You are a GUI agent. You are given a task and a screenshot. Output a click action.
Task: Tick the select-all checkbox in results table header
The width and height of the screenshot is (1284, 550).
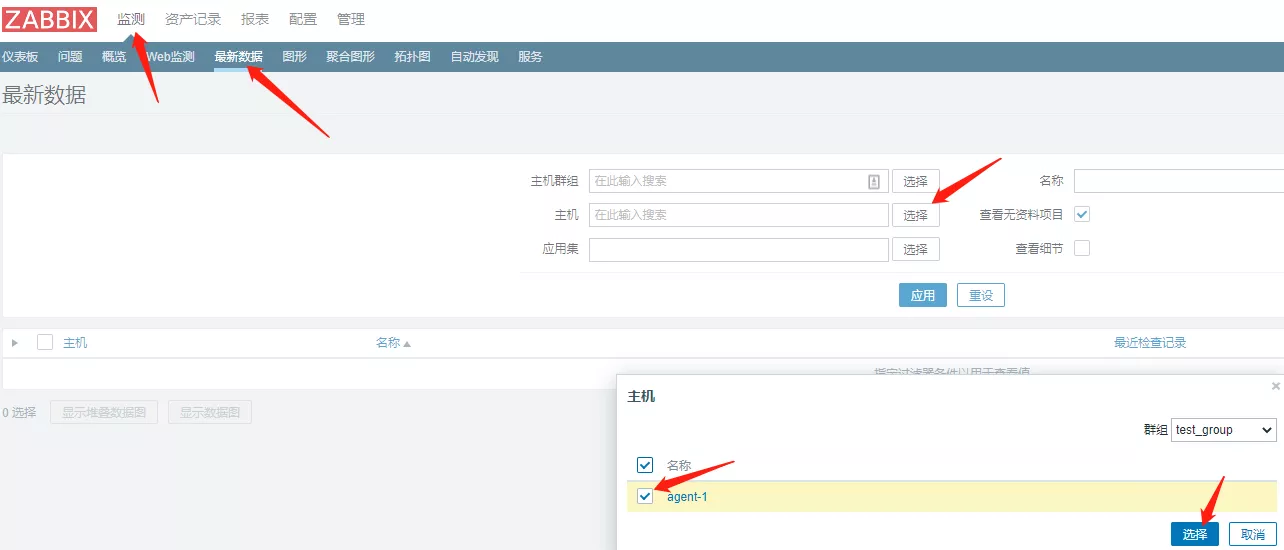pos(45,342)
